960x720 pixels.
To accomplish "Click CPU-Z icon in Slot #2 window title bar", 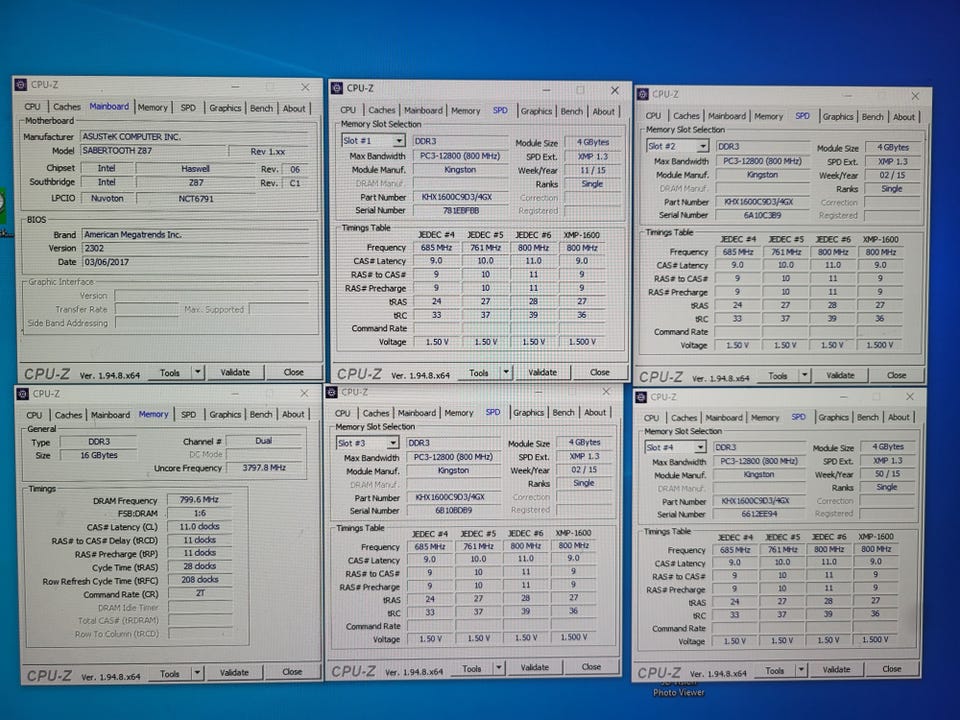I will pos(642,94).
